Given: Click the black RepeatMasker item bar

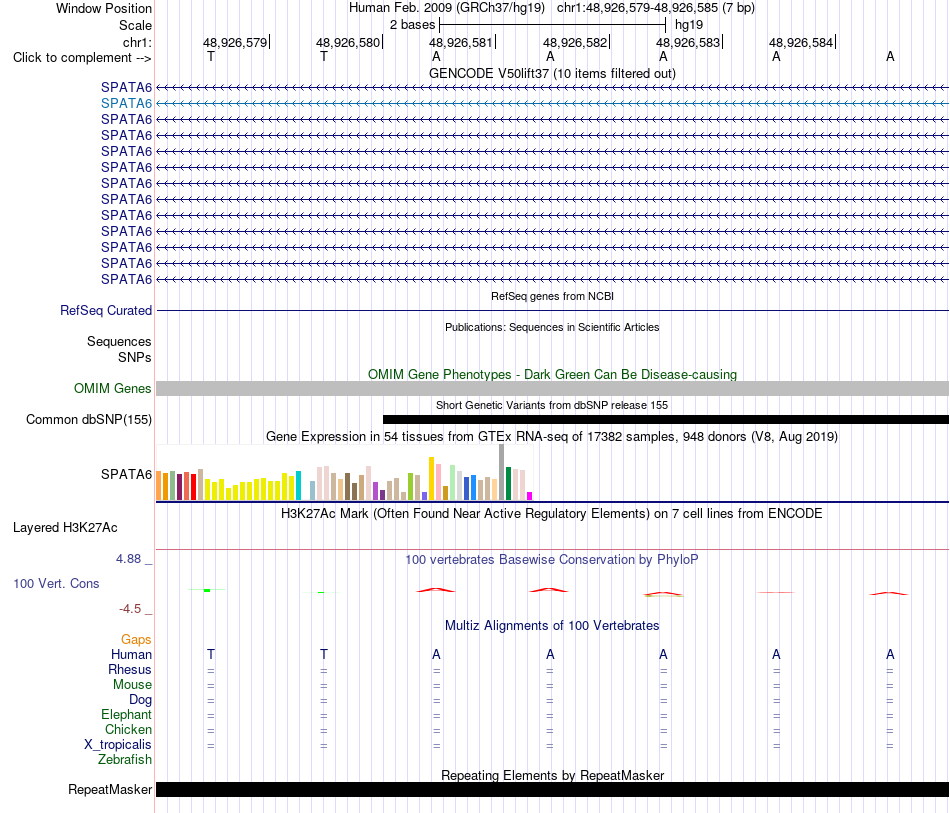Looking at the screenshot, I should click(x=552, y=789).
